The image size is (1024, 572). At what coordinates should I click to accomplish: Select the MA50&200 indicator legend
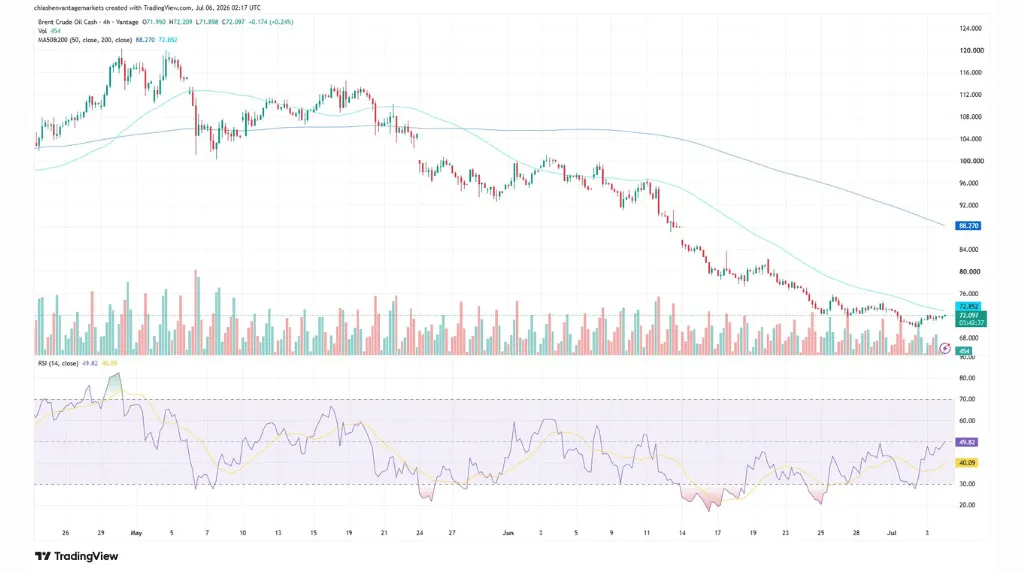[108, 40]
